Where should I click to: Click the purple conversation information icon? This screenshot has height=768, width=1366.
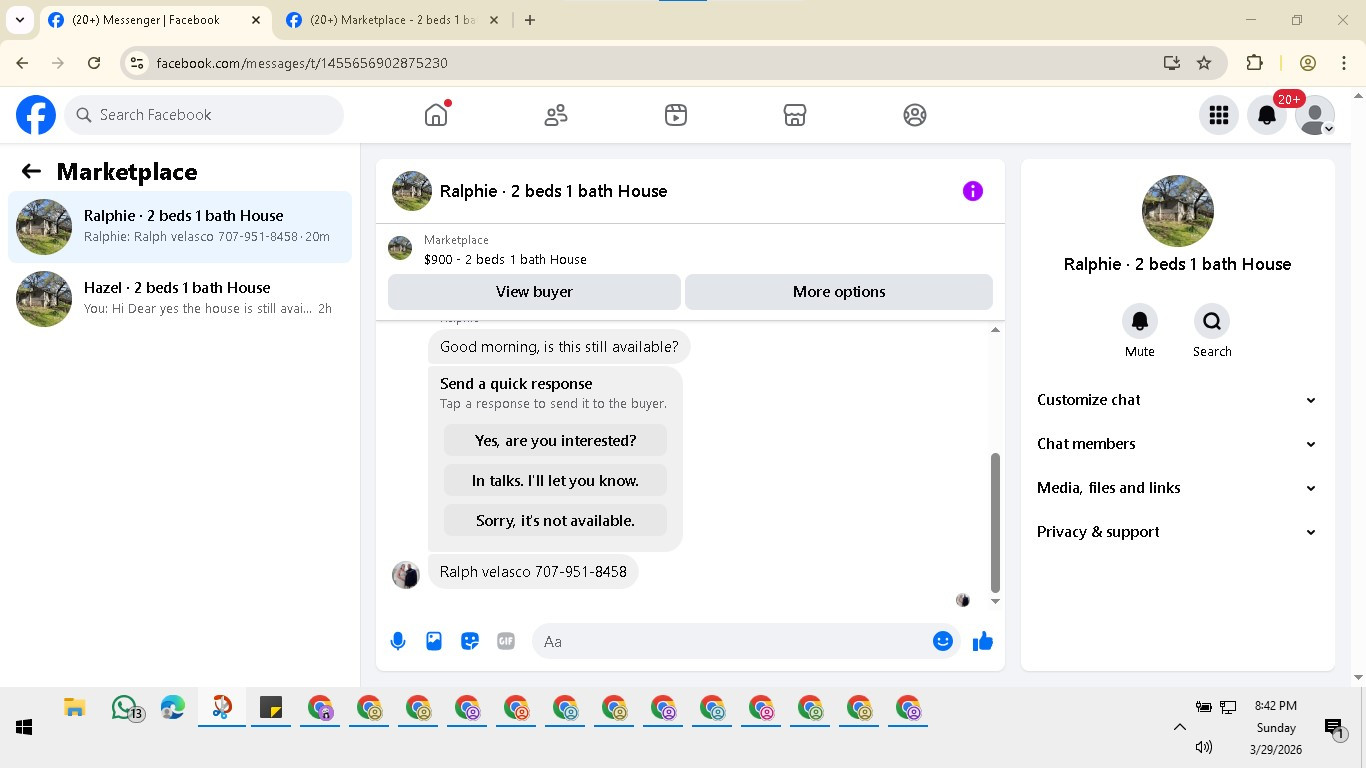pyautogui.click(x=973, y=191)
